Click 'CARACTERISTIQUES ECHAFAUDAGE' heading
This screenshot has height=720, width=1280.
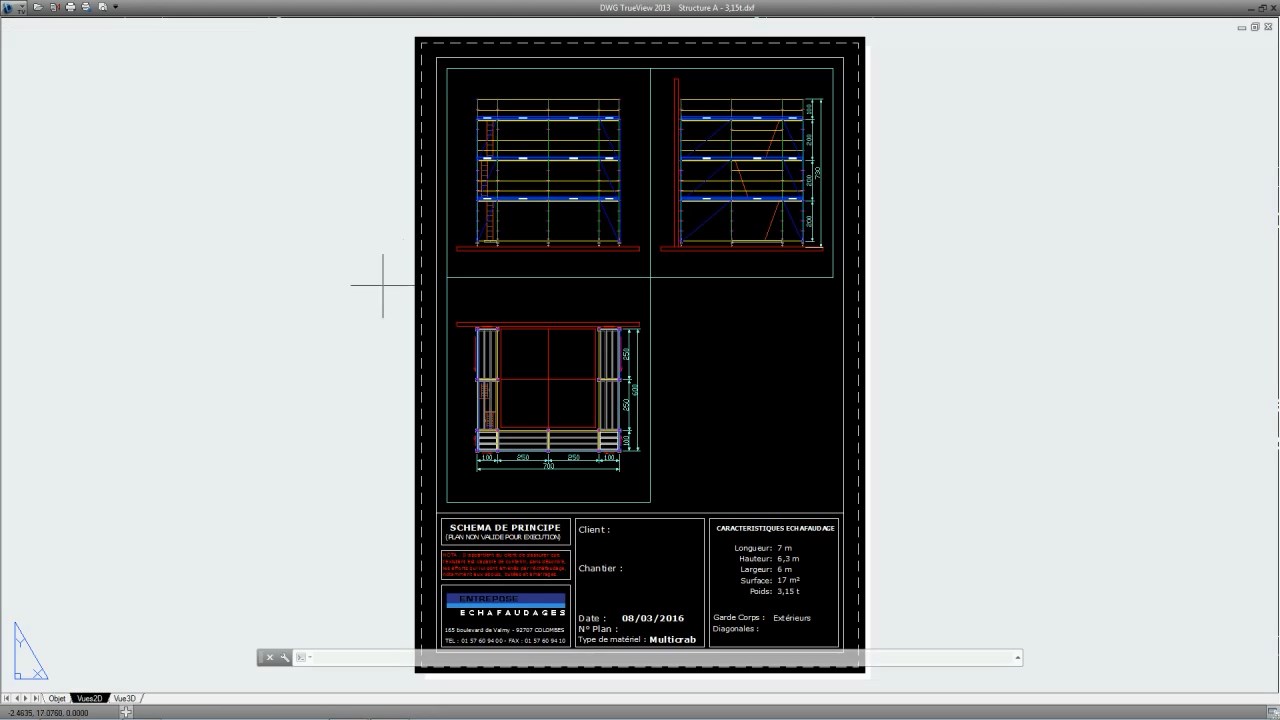click(x=775, y=528)
